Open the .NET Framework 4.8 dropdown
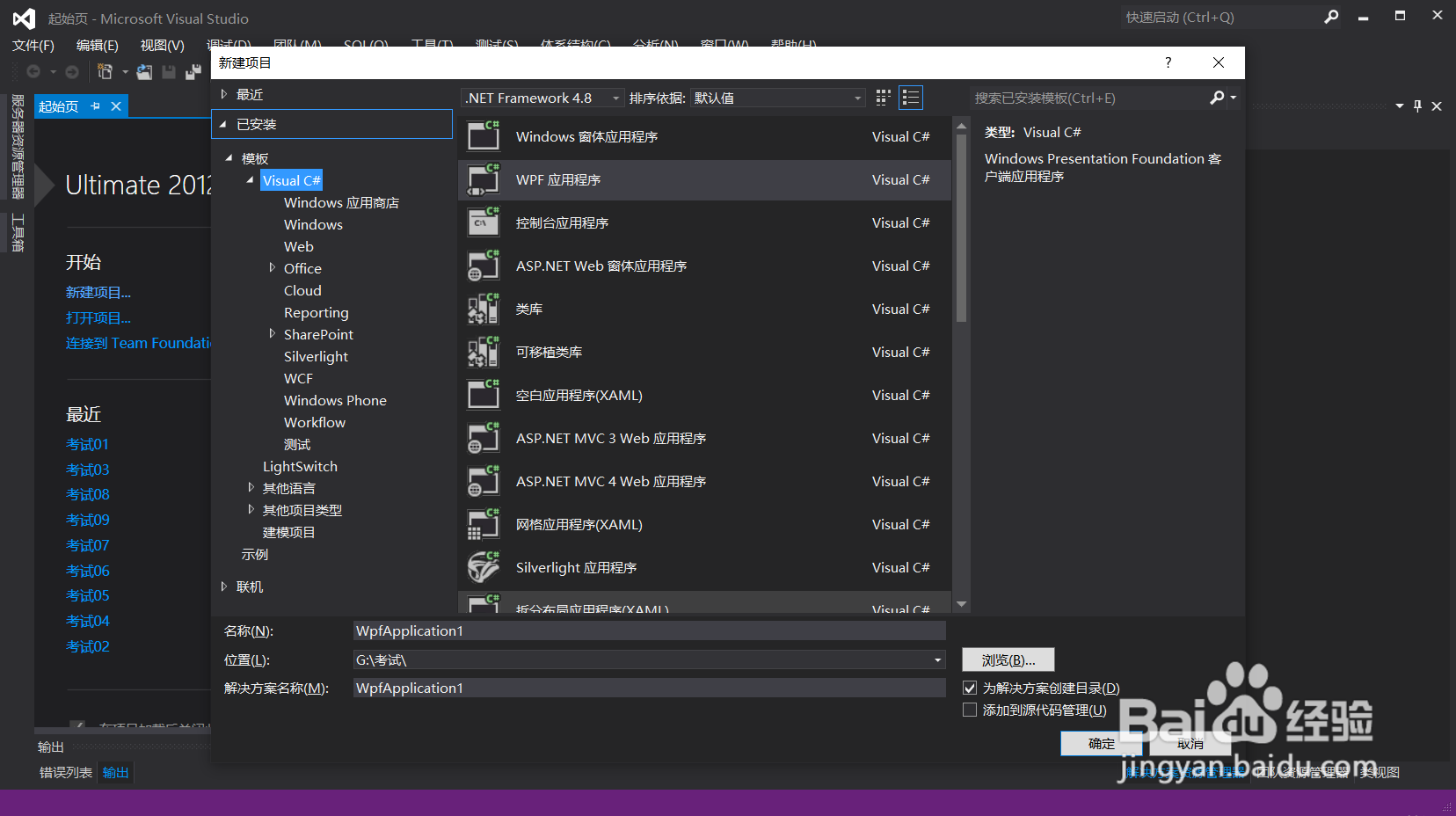This screenshot has width=1456, height=816. click(543, 98)
